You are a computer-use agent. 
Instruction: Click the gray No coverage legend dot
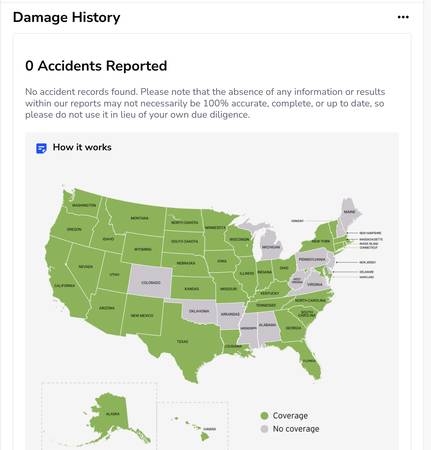[264, 429]
